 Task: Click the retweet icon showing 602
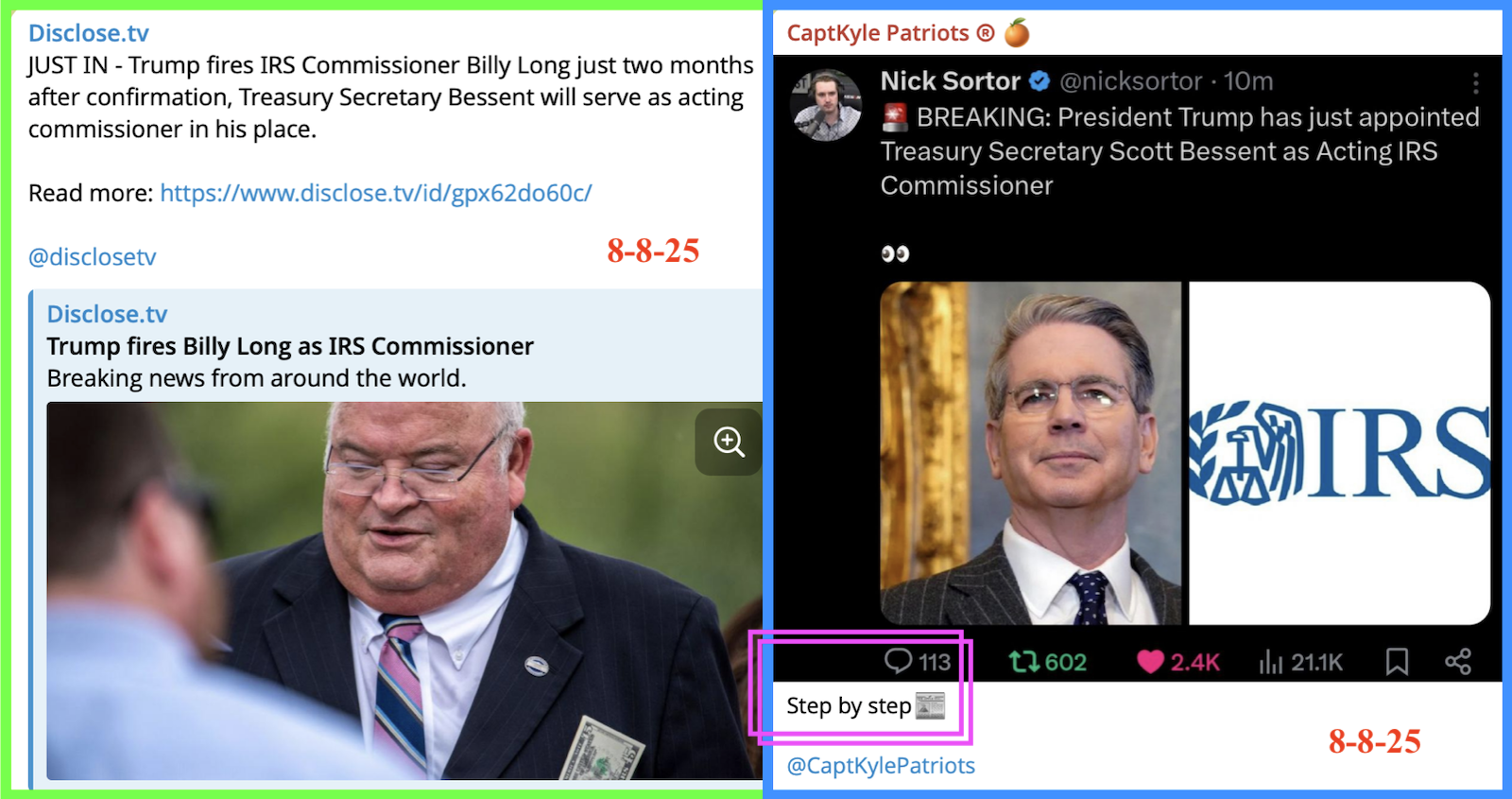(x=1023, y=661)
